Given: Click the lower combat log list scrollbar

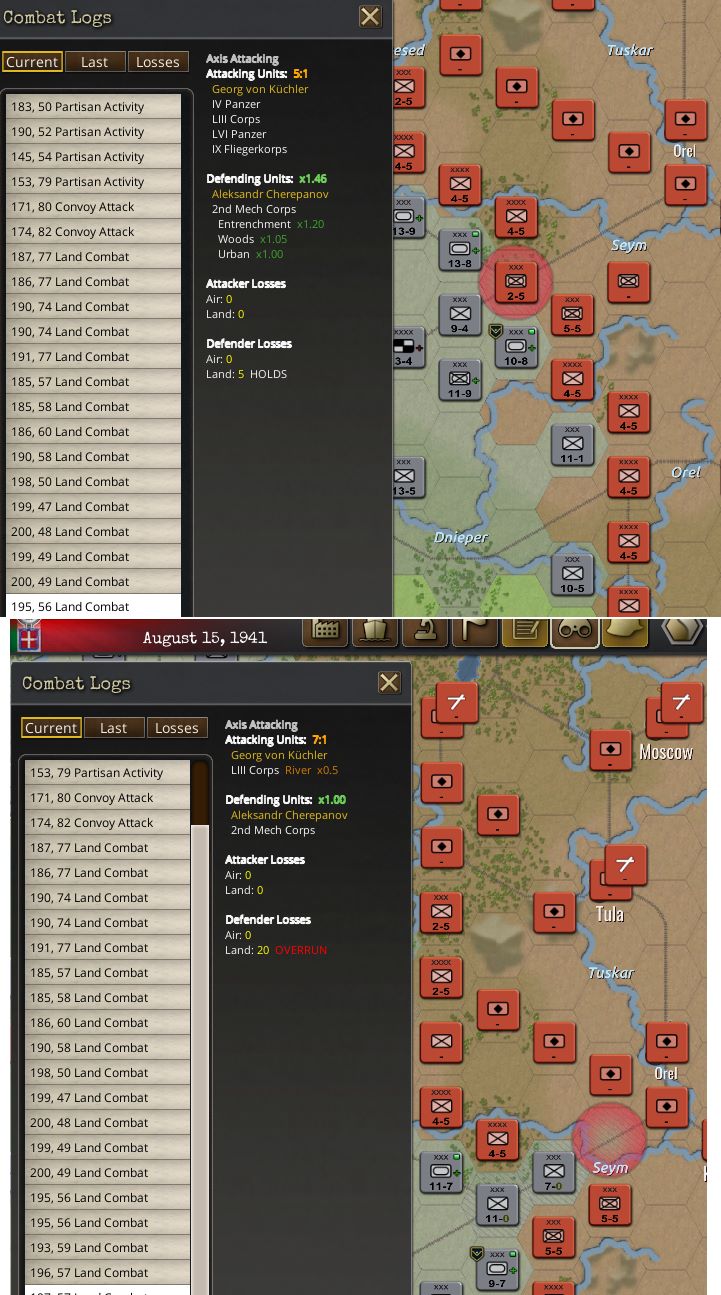Looking at the screenshot, I should 199,1030.
